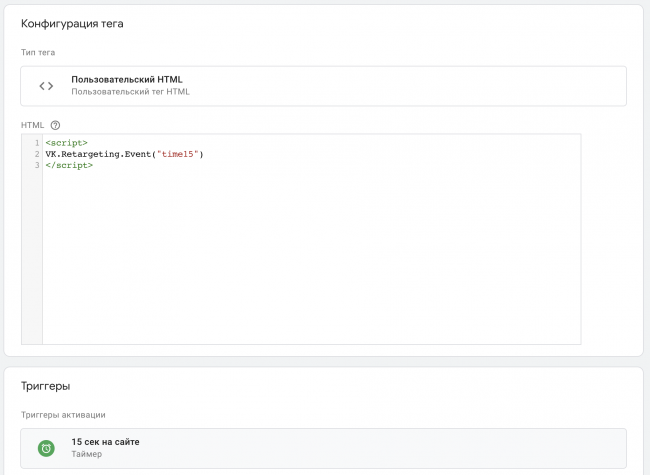Click the Триггеры активации label
The height and width of the screenshot is (475, 650).
[x=63, y=414]
